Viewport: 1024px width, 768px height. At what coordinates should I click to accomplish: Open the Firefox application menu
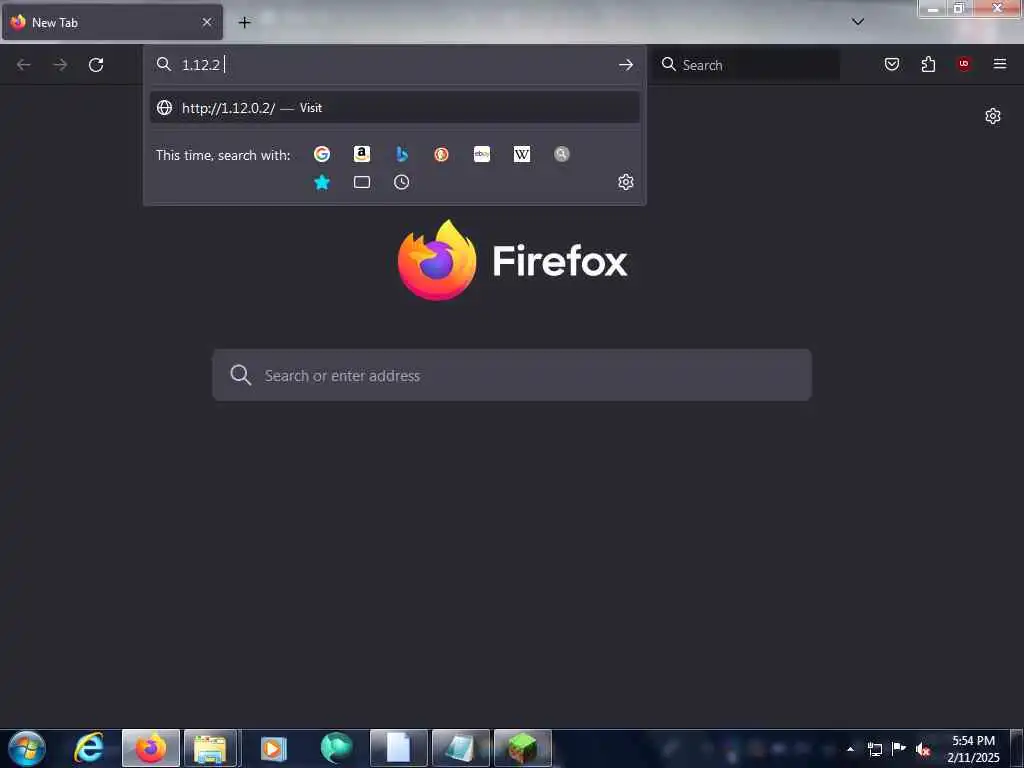(x=1000, y=64)
